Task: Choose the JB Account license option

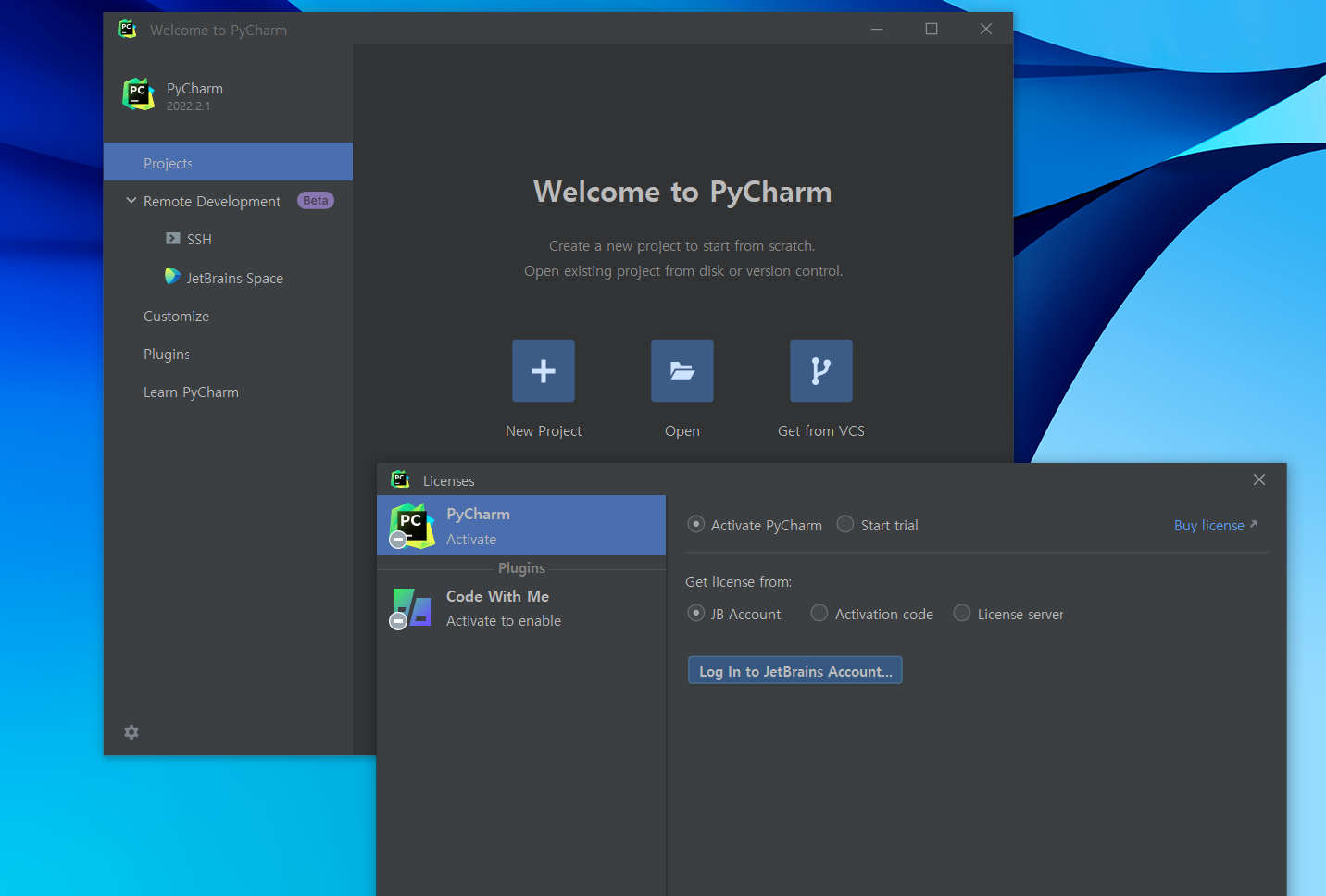Action: pyautogui.click(x=696, y=614)
